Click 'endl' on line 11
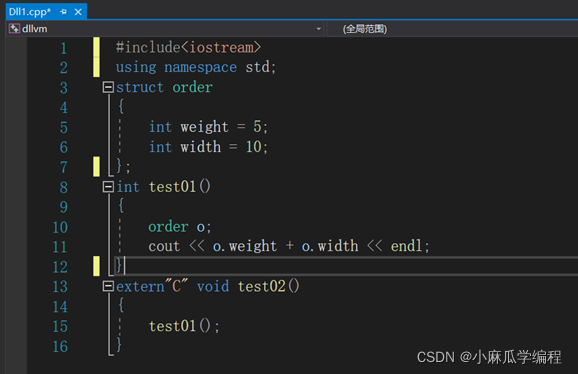Image resolution: width=578 pixels, height=374 pixels. pos(406,246)
